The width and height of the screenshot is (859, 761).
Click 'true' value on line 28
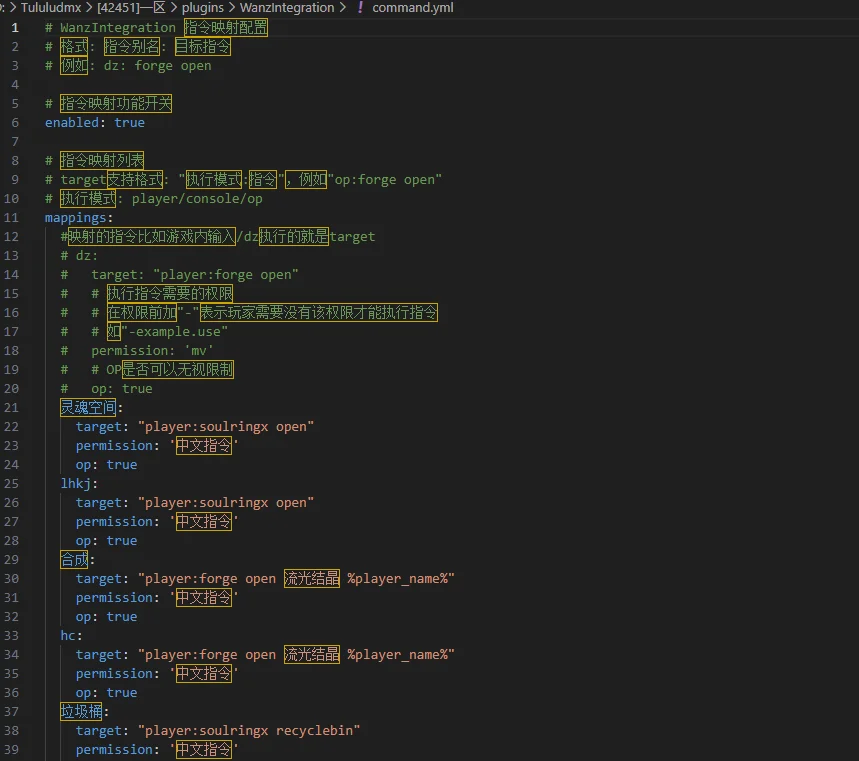[122, 541]
